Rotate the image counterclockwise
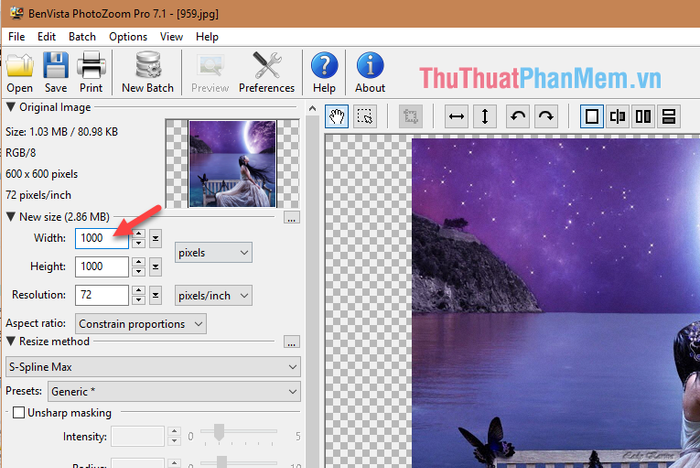 coord(518,117)
